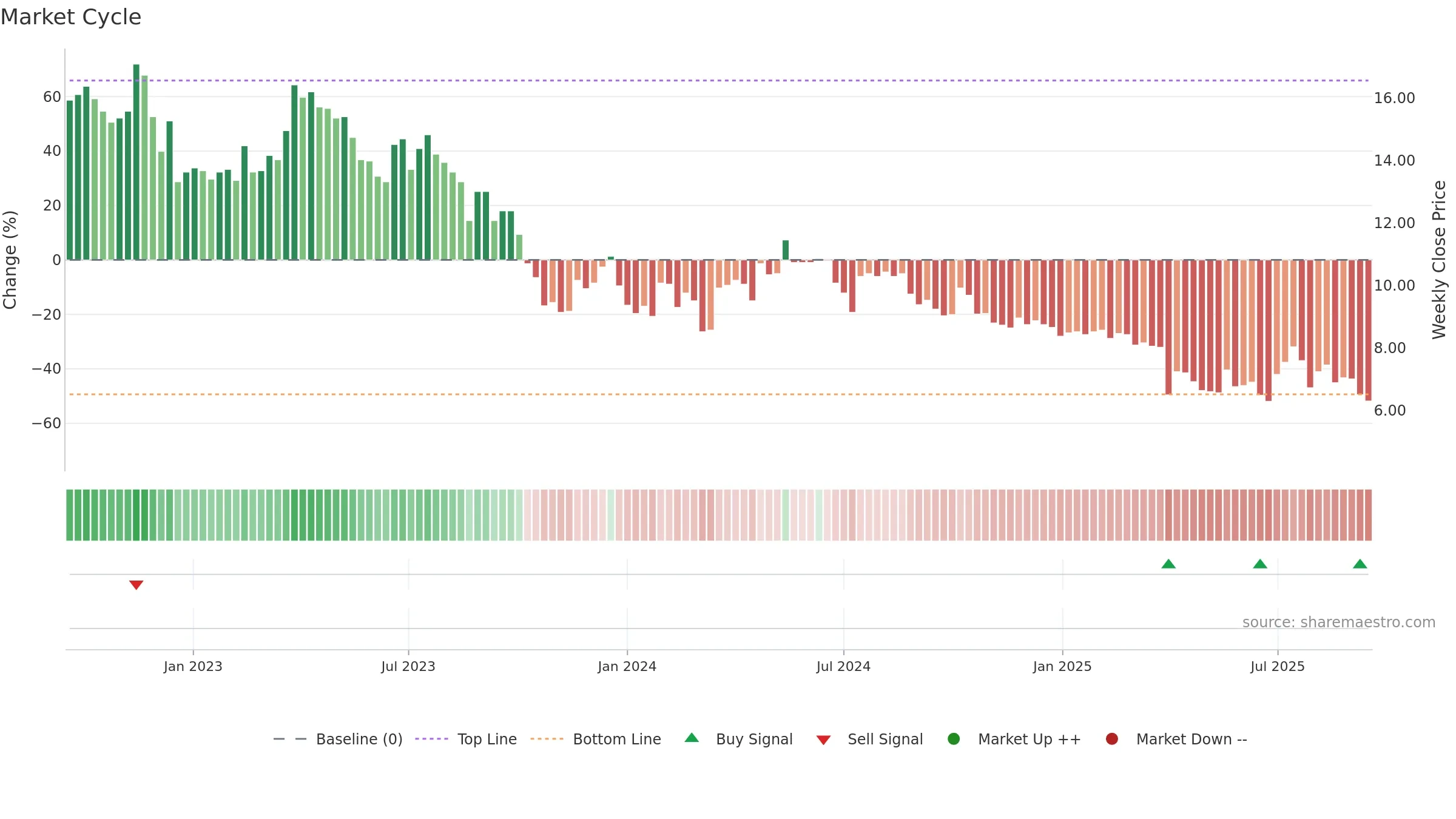The height and width of the screenshot is (819, 1456).
Task: Click the Jan 2024 axis label
Action: (x=627, y=667)
